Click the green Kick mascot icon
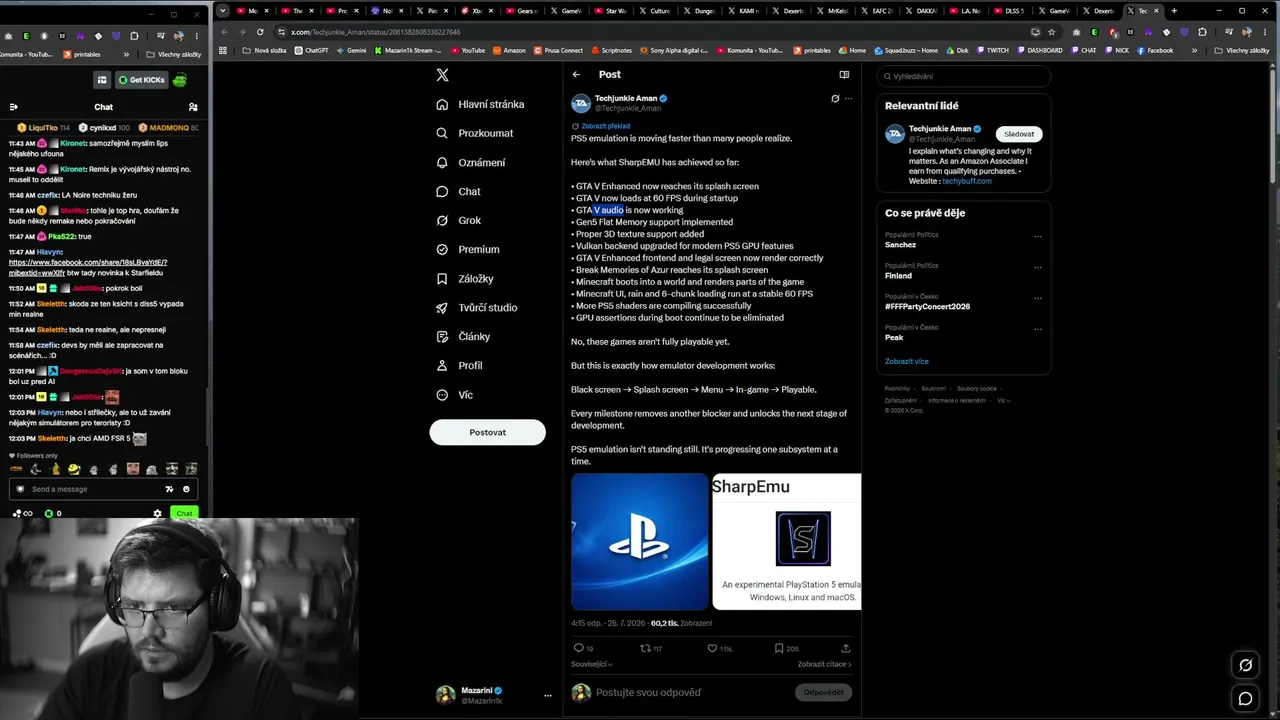This screenshot has height=720, width=1280. point(180,80)
